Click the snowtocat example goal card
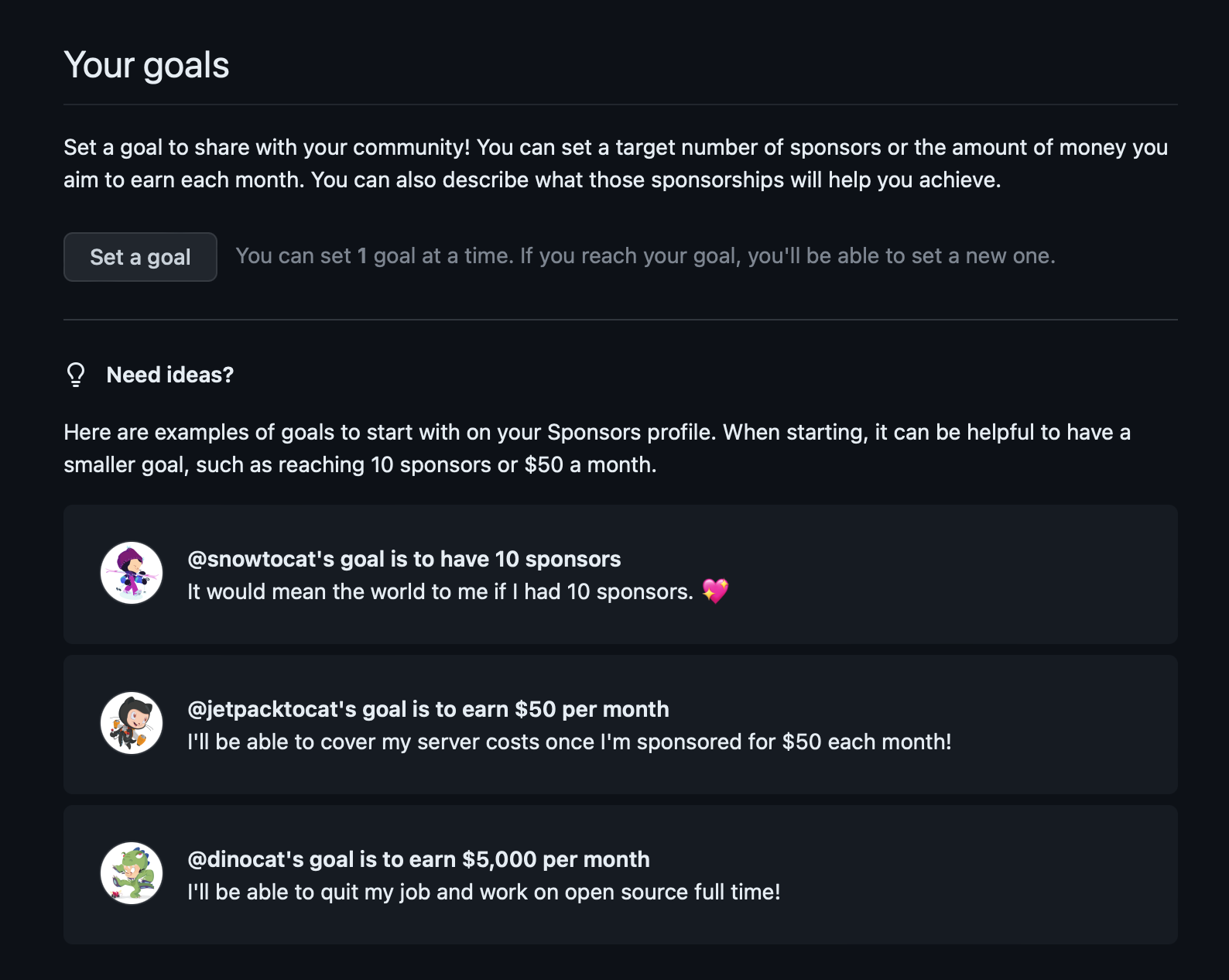Screen dimensions: 1229x980 coord(621,574)
